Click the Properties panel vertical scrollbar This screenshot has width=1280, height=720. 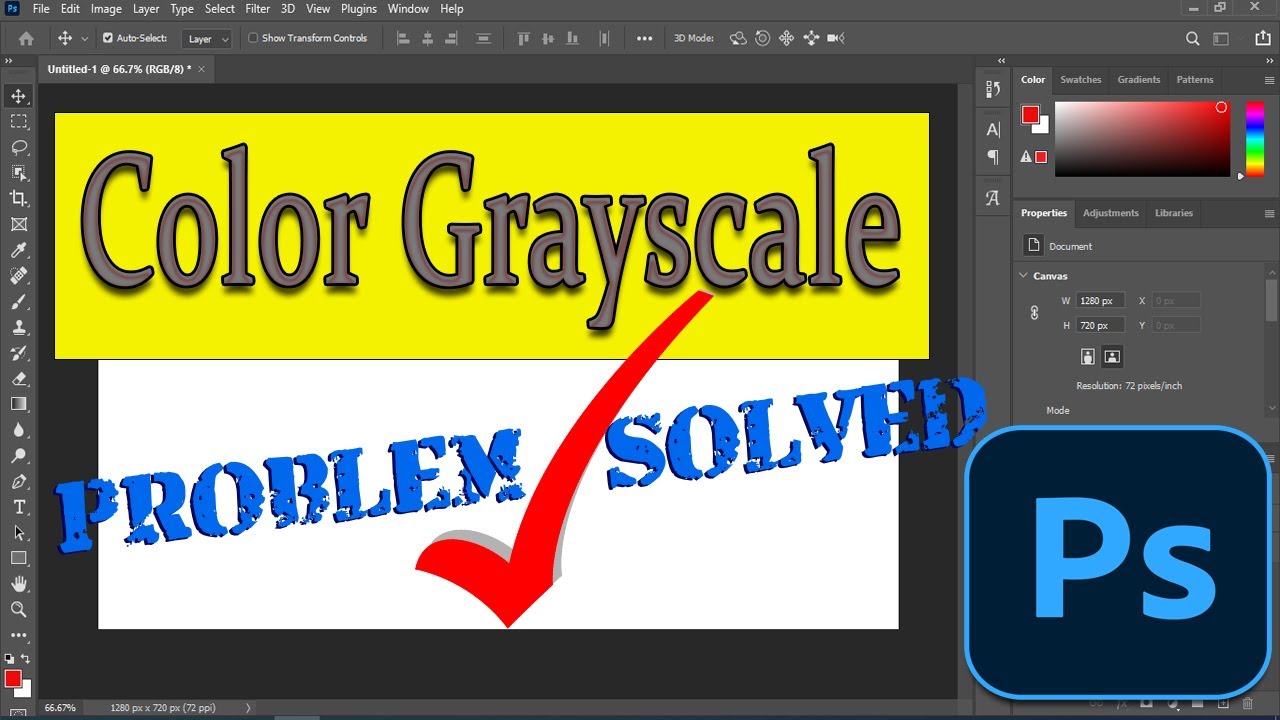(x=1272, y=300)
